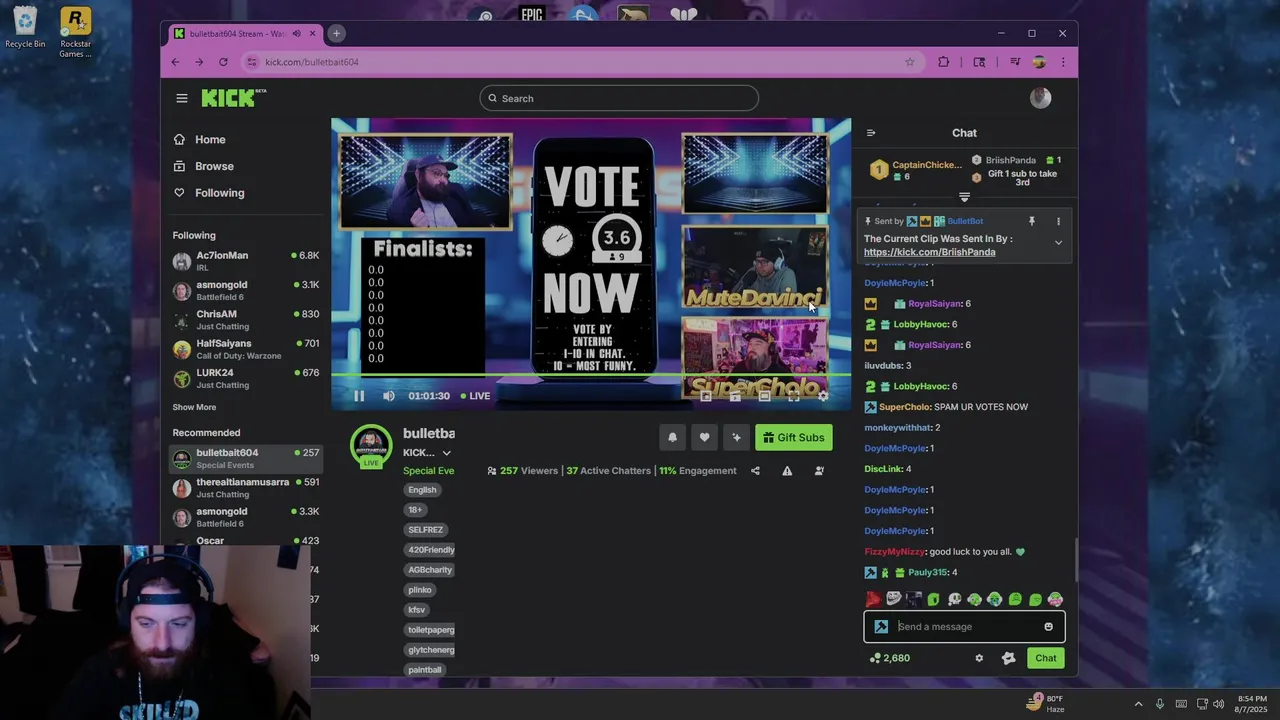1280x720 pixels.
Task: Mute the bulletbait604 Stream browser tab
Action: tap(296, 33)
